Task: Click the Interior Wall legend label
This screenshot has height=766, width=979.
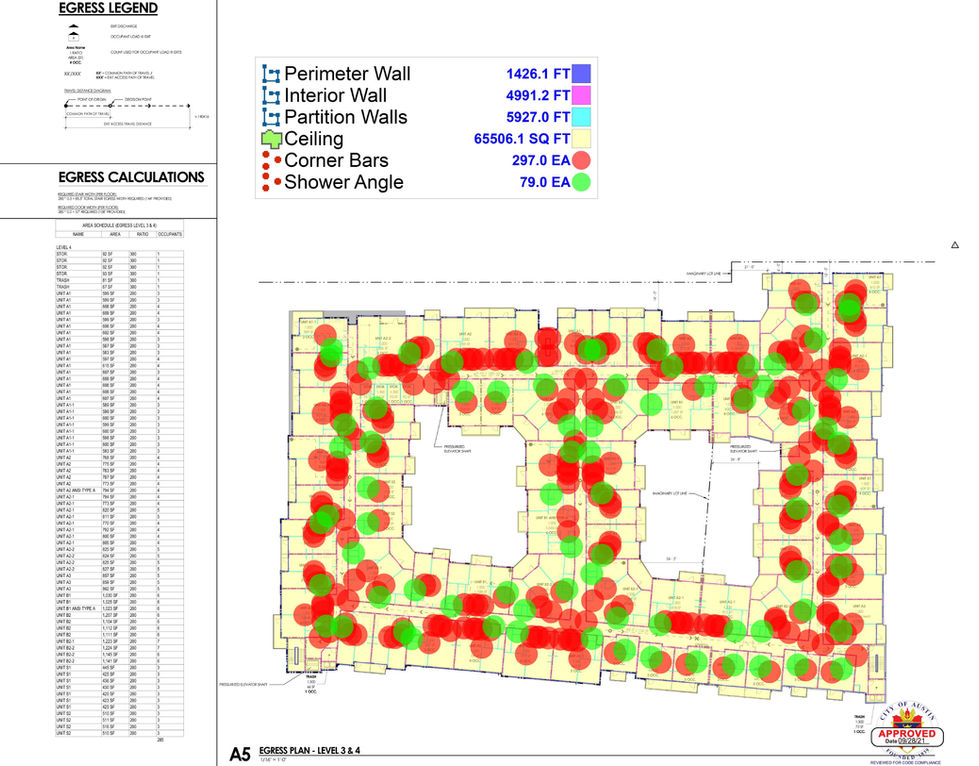Action: click(335, 96)
